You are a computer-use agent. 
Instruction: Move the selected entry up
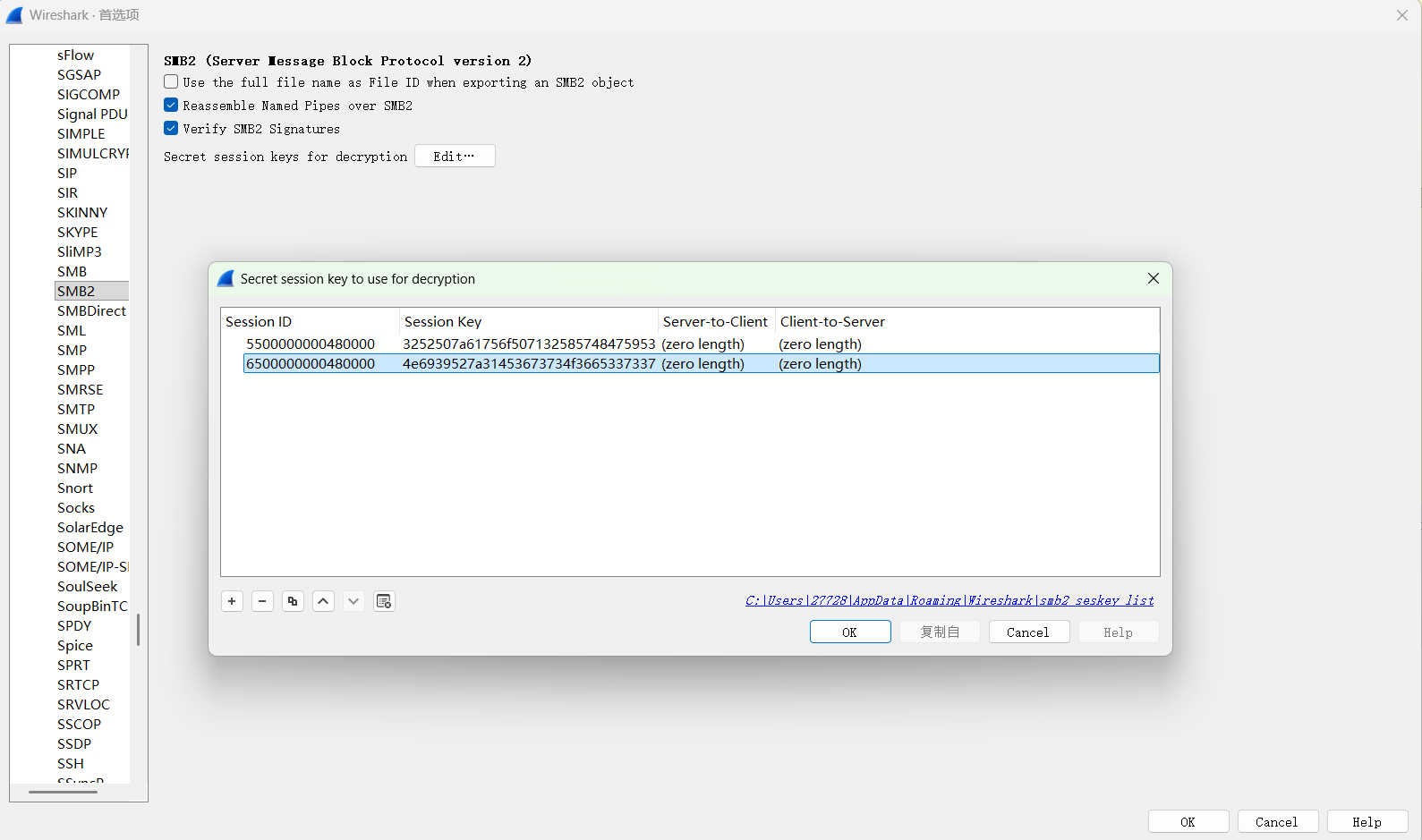pyautogui.click(x=323, y=601)
